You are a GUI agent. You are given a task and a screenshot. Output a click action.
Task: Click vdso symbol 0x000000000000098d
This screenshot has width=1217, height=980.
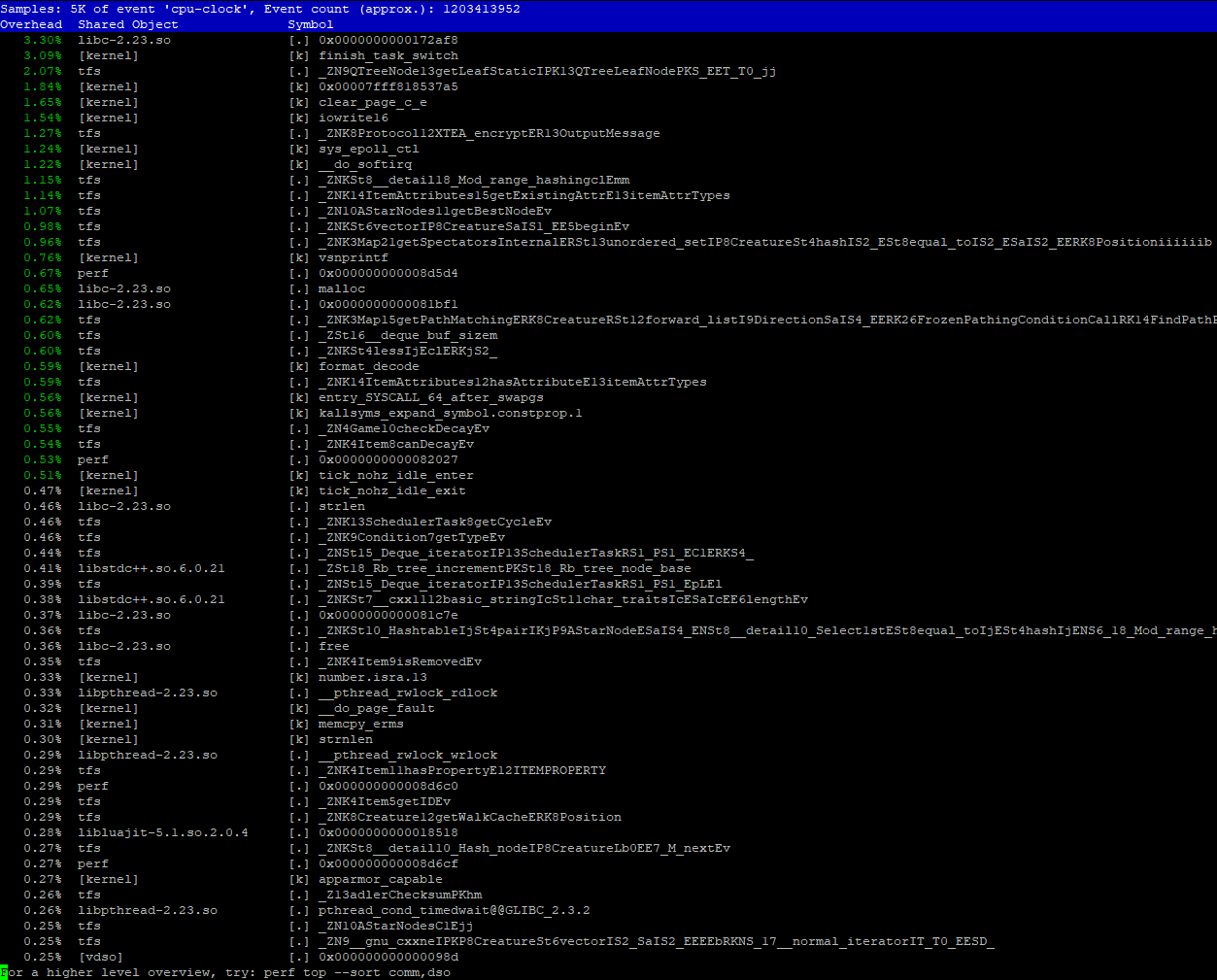pyautogui.click(x=389, y=957)
